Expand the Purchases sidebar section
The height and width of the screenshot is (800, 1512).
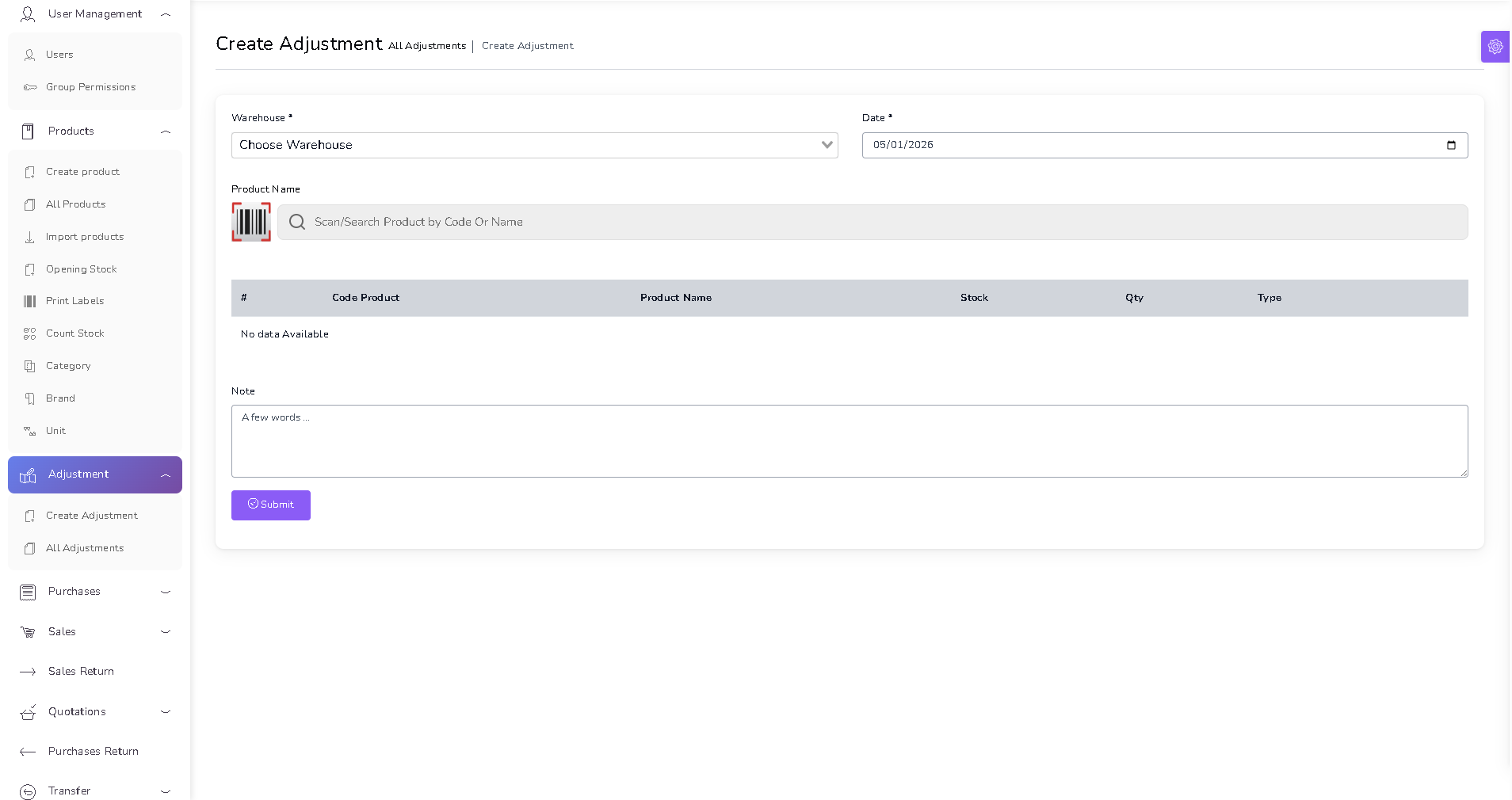(166, 592)
